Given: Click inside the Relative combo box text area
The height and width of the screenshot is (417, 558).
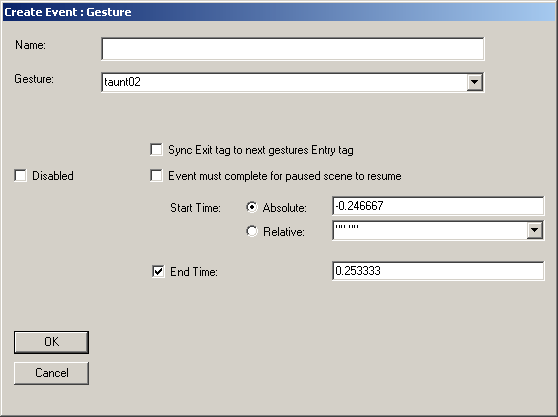Looking at the screenshot, I should (x=430, y=230).
